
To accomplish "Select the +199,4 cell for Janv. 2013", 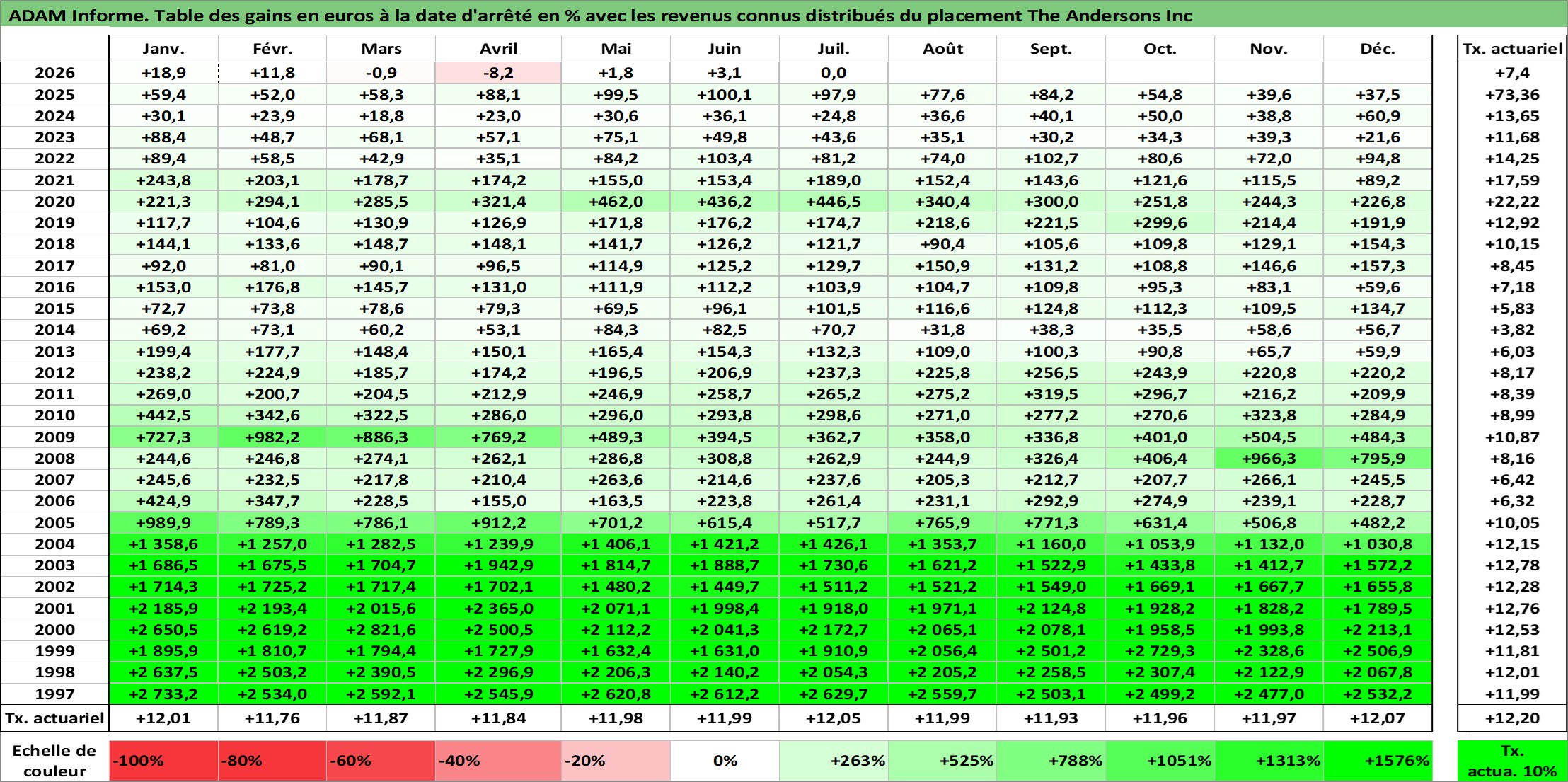I will point(163,352).
